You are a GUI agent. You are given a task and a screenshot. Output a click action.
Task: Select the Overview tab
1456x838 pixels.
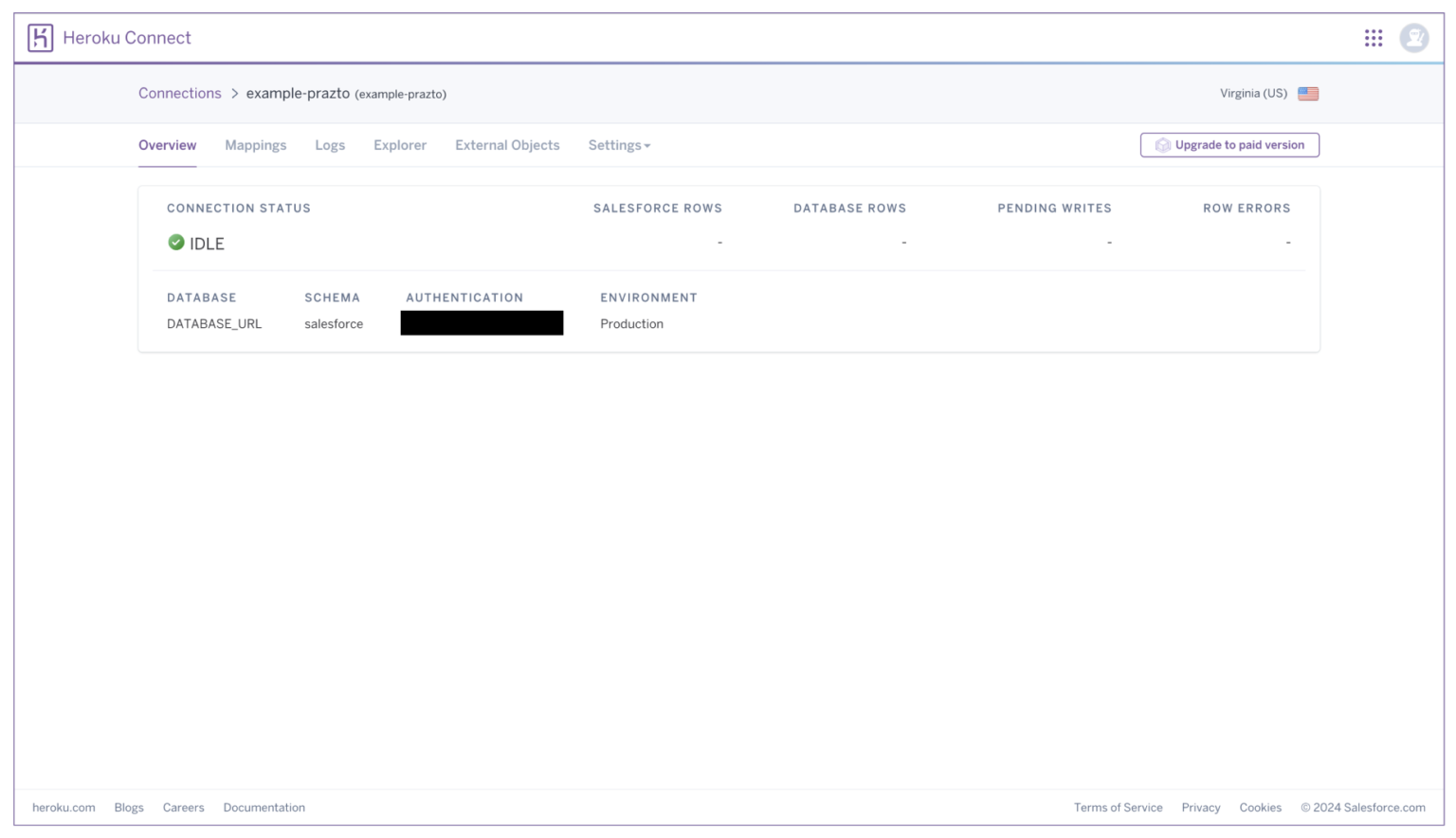(x=167, y=144)
